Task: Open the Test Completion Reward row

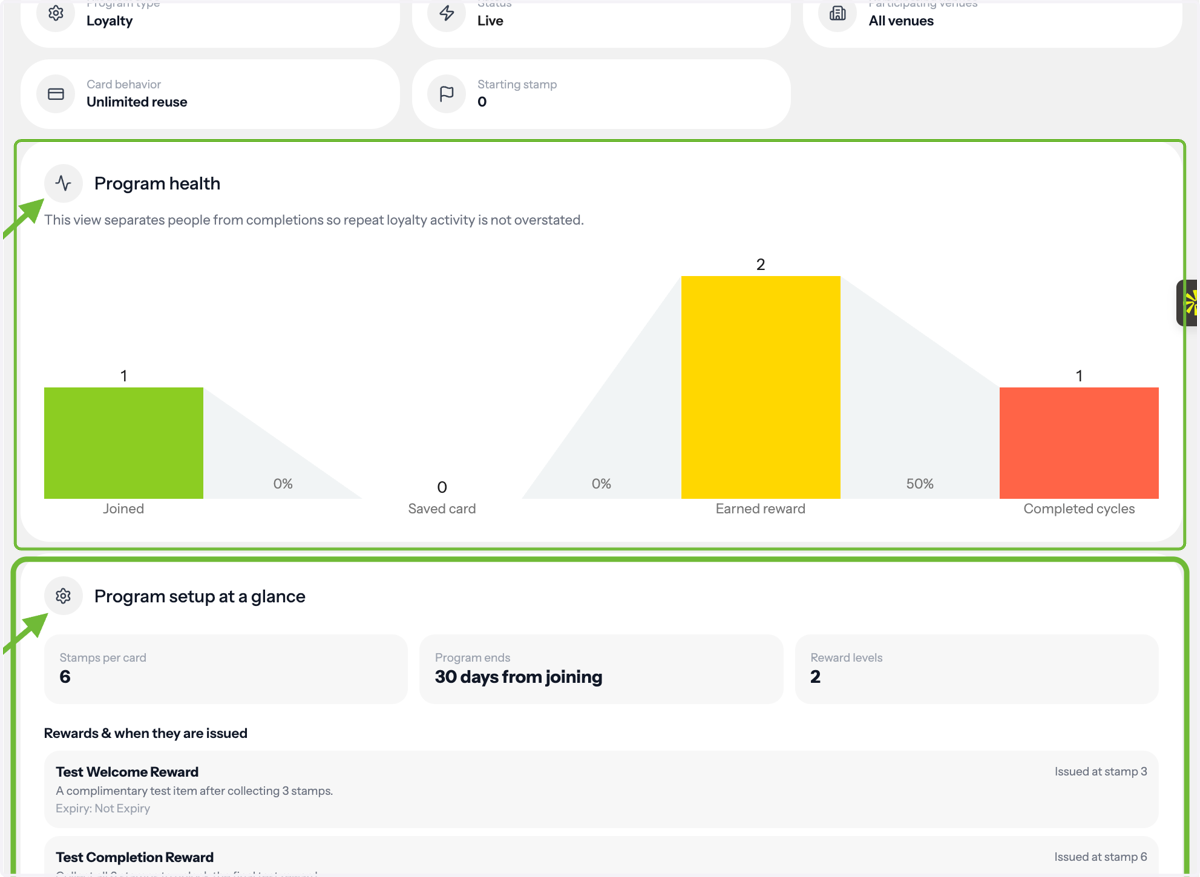Action: point(601,857)
